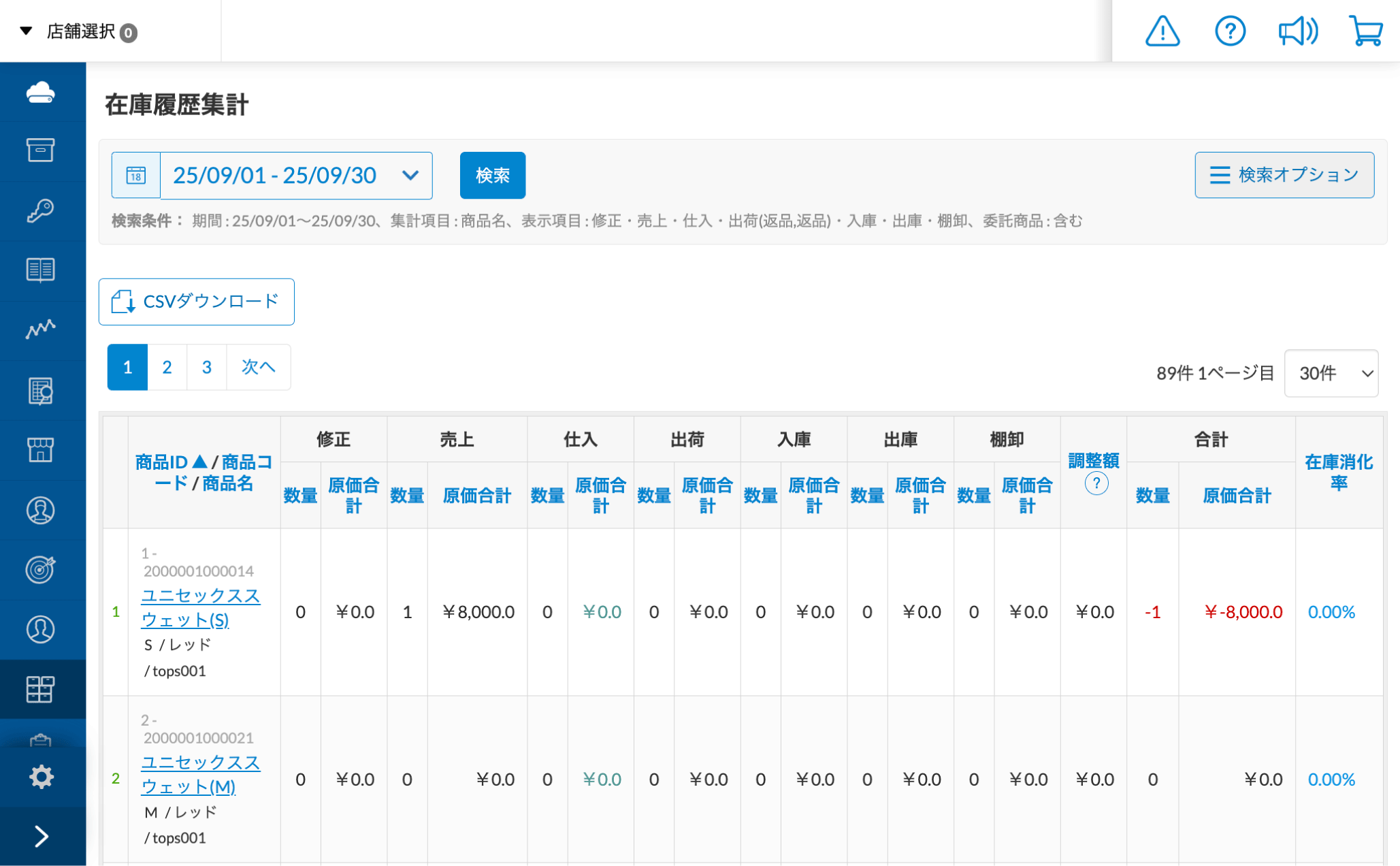The image size is (1400, 866).
Task: Click the CSVダウンロード button
Action: click(197, 302)
